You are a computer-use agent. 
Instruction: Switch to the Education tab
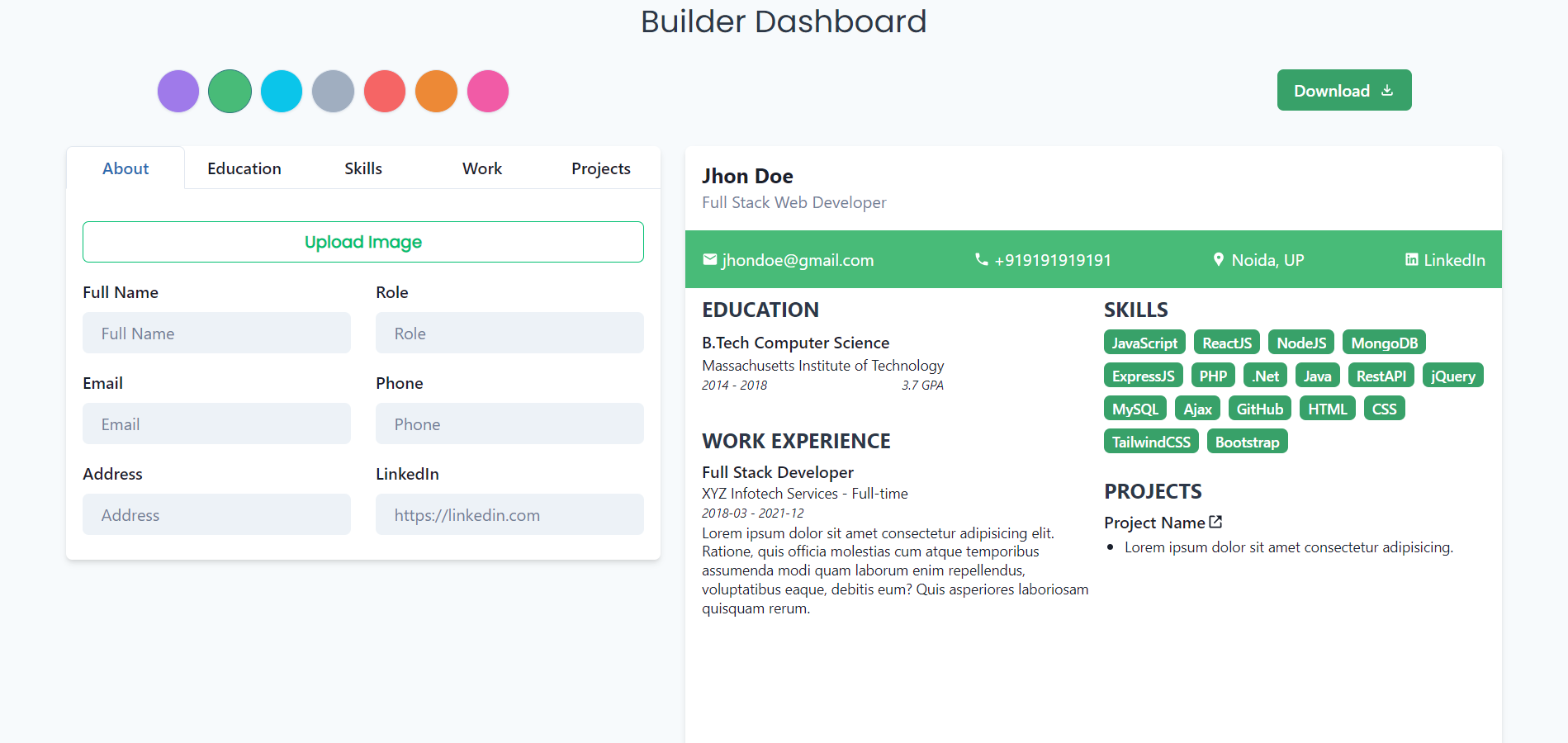(x=244, y=168)
